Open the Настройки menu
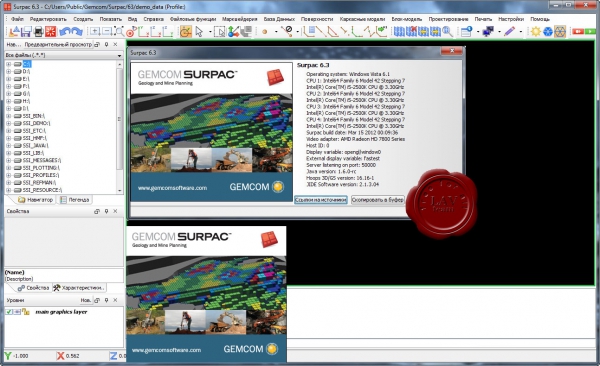This screenshot has width=600, height=366. 511,19
